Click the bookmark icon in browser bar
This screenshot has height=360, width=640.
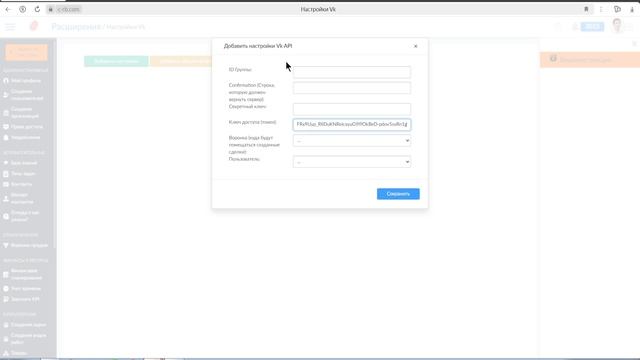(x=586, y=9)
